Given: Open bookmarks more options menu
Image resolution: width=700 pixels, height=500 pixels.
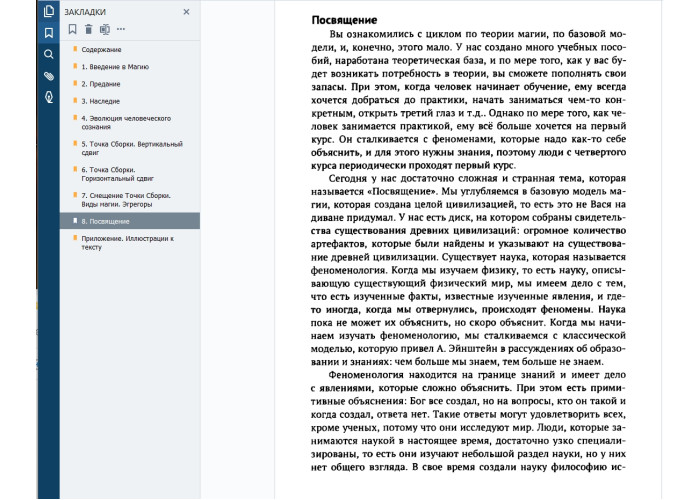Looking at the screenshot, I should (x=121, y=29).
